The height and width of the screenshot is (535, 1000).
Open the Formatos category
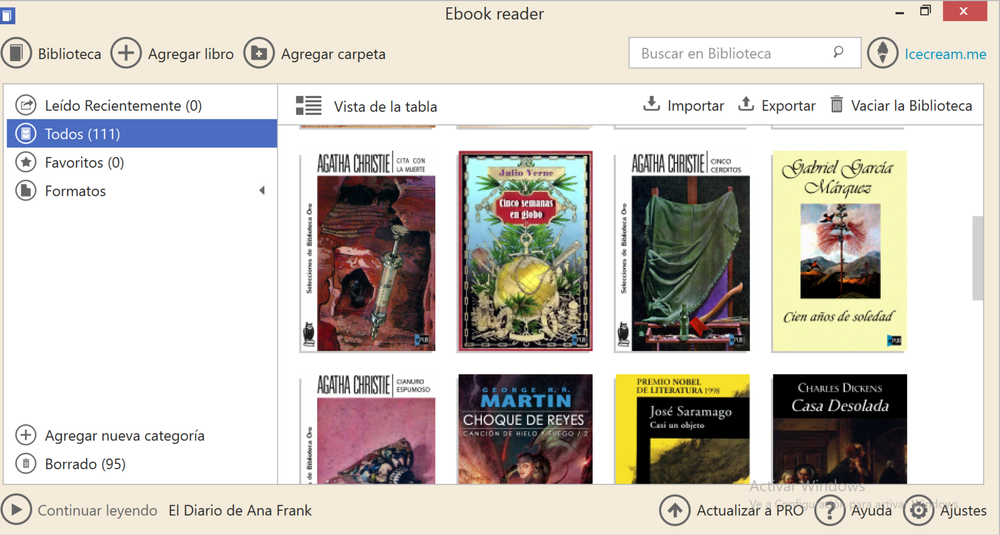[142, 191]
